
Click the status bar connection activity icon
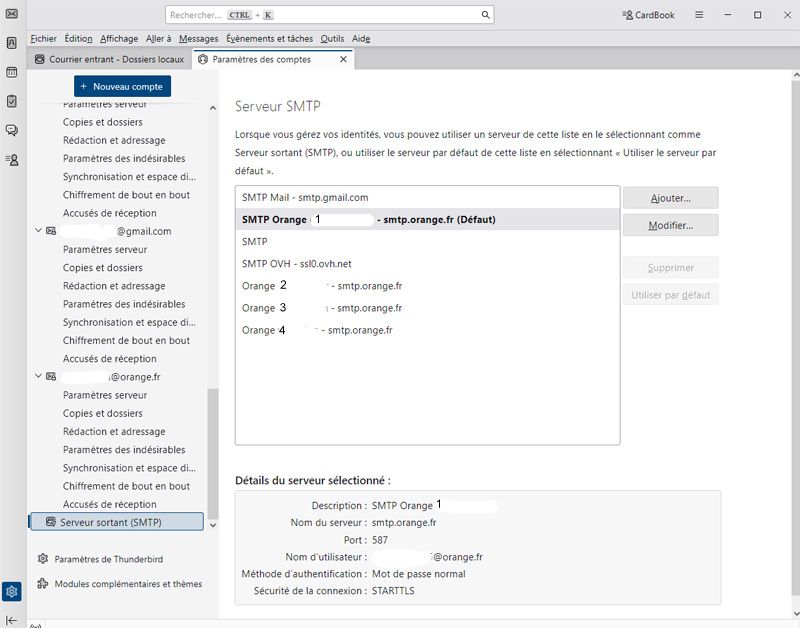click(35, 625)
